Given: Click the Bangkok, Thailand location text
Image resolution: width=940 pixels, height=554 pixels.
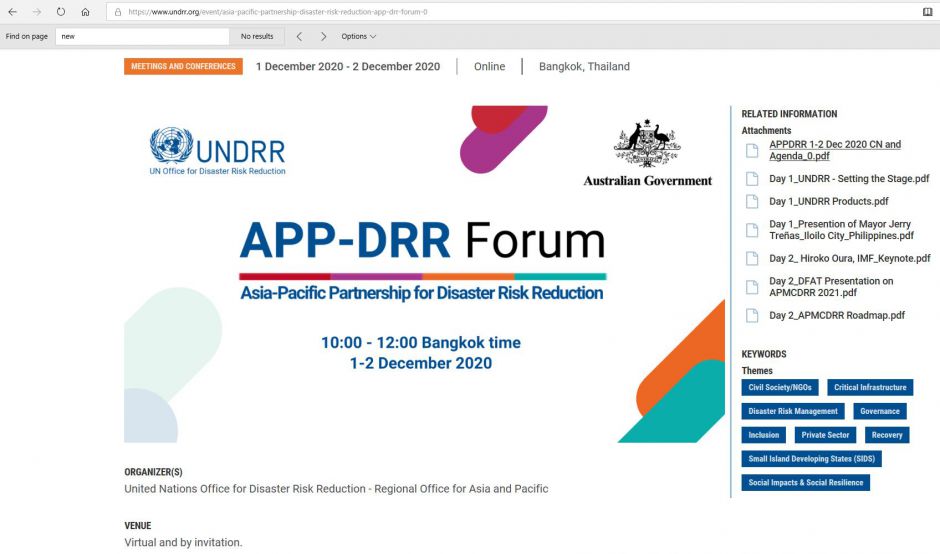Looking at the screenshot, I should [x=584, y=67].
